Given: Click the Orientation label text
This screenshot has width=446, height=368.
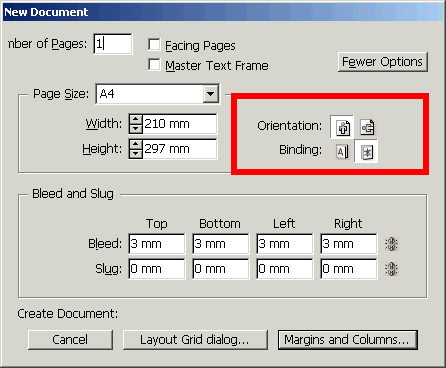Looking at the screenshot, I should 290,126.
